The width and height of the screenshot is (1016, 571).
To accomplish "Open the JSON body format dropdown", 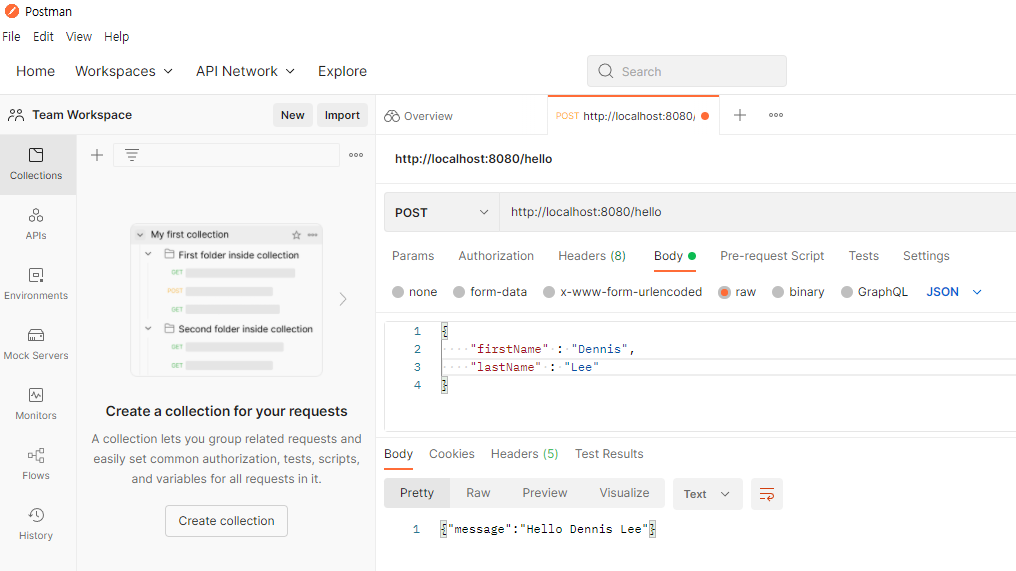I will click(954, 292).
